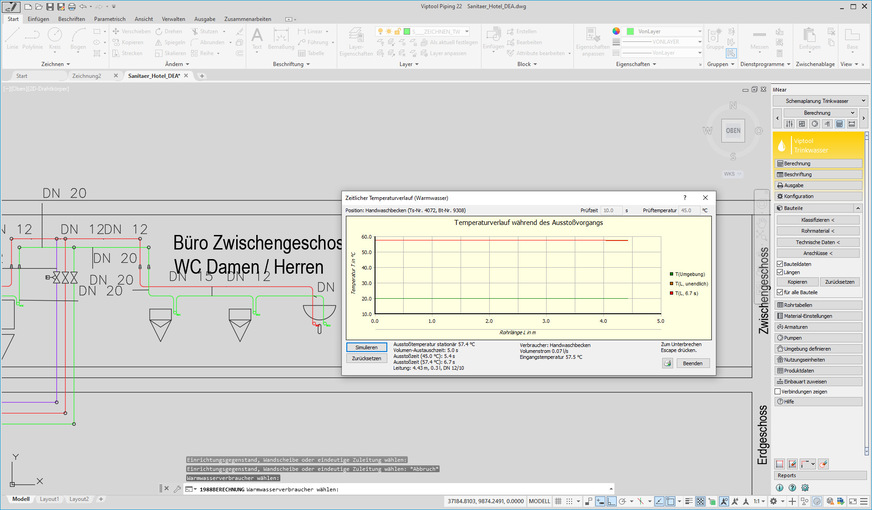Click the ViewCube OBEN face
Image resolution: width=872 pixels, height=510 pixels.
[733, 131]
